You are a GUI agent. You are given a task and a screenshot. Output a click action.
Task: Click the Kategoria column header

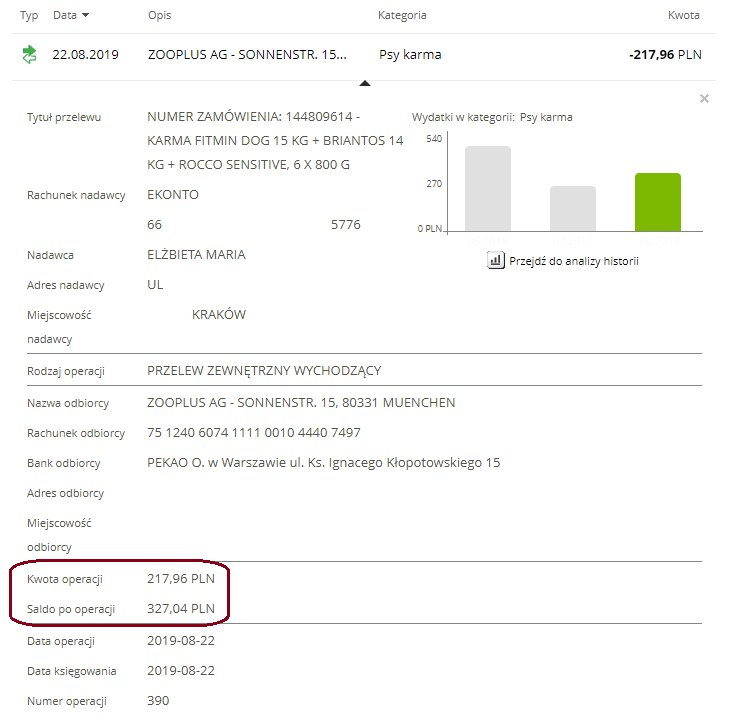402,15
